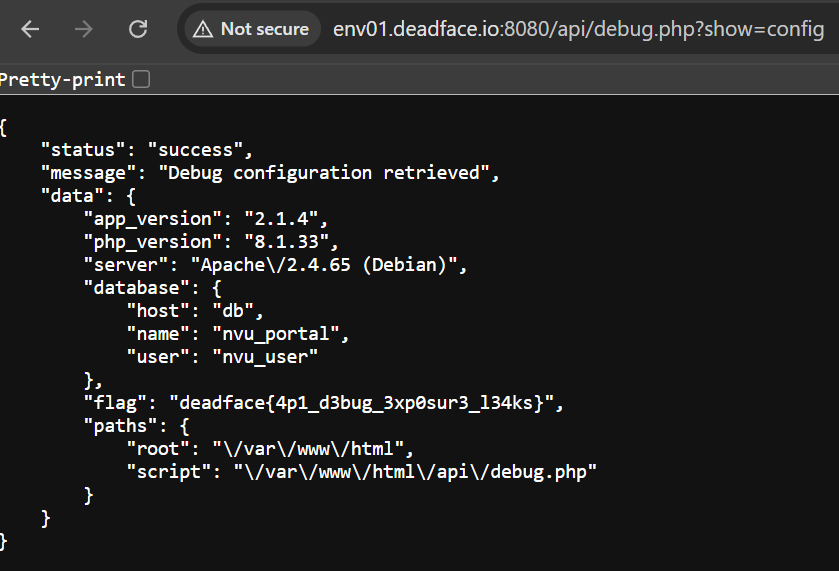Focus the address bar URL

[578, 29]
